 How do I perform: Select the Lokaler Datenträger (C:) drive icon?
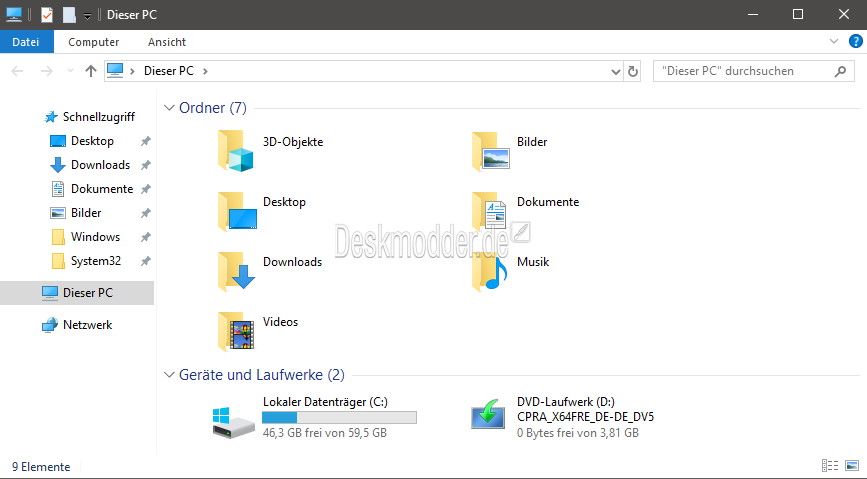233,422
